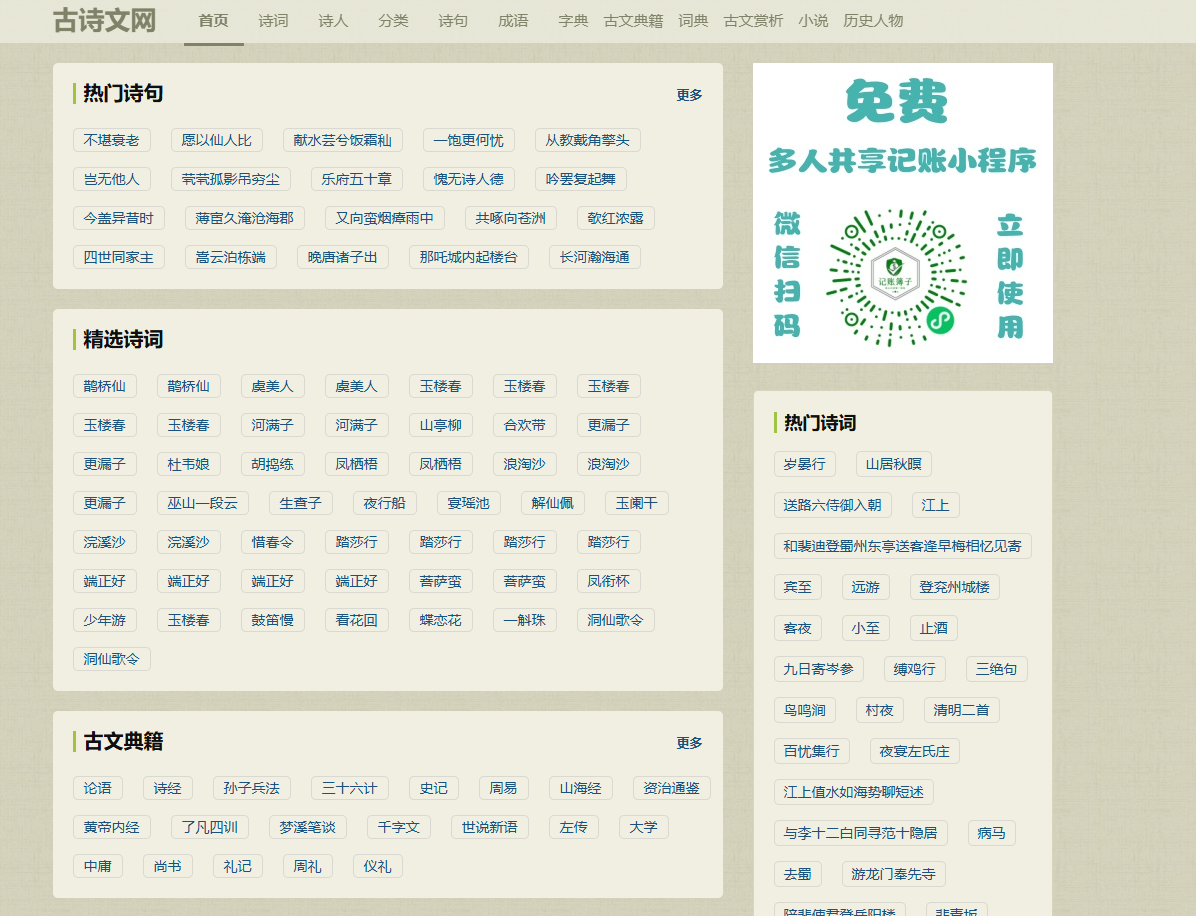Open the 字典 navigation tab
The image size is (1196, 916).
(573, 21)
